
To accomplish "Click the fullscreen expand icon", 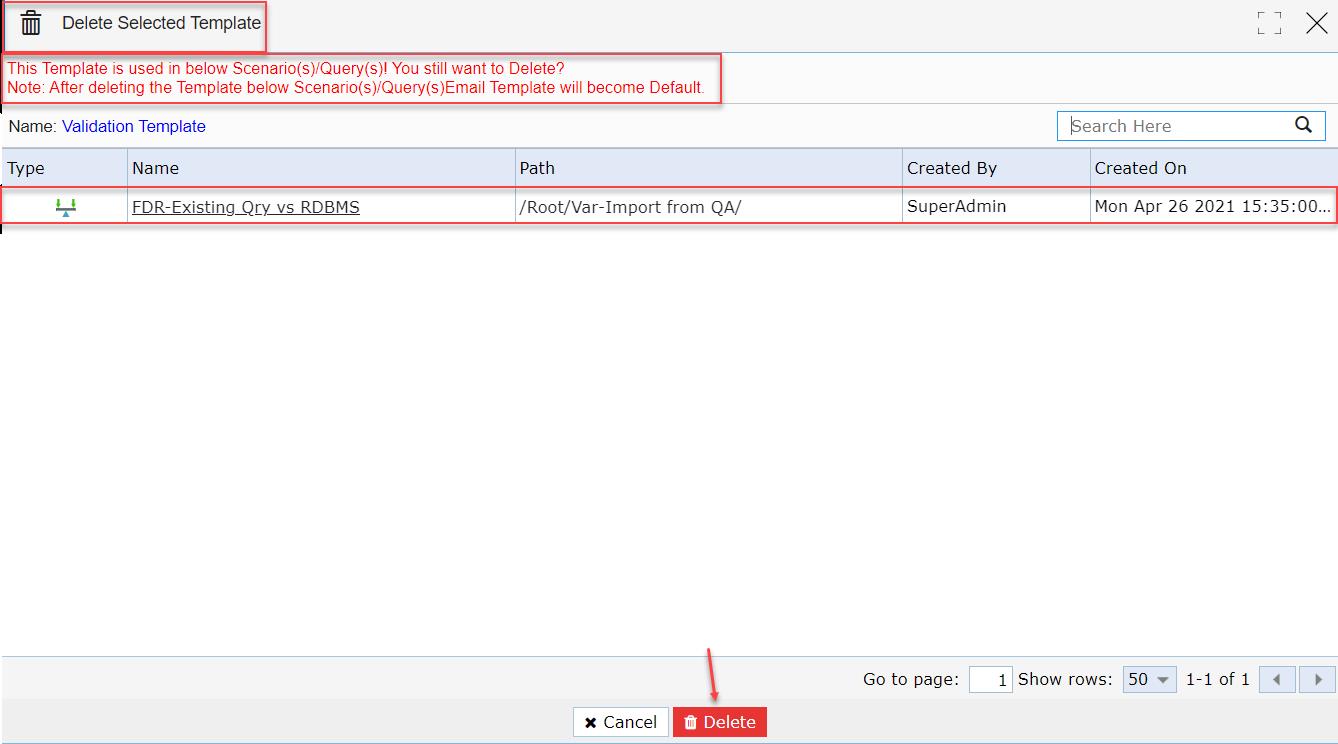I will [x=1270, y=23].
